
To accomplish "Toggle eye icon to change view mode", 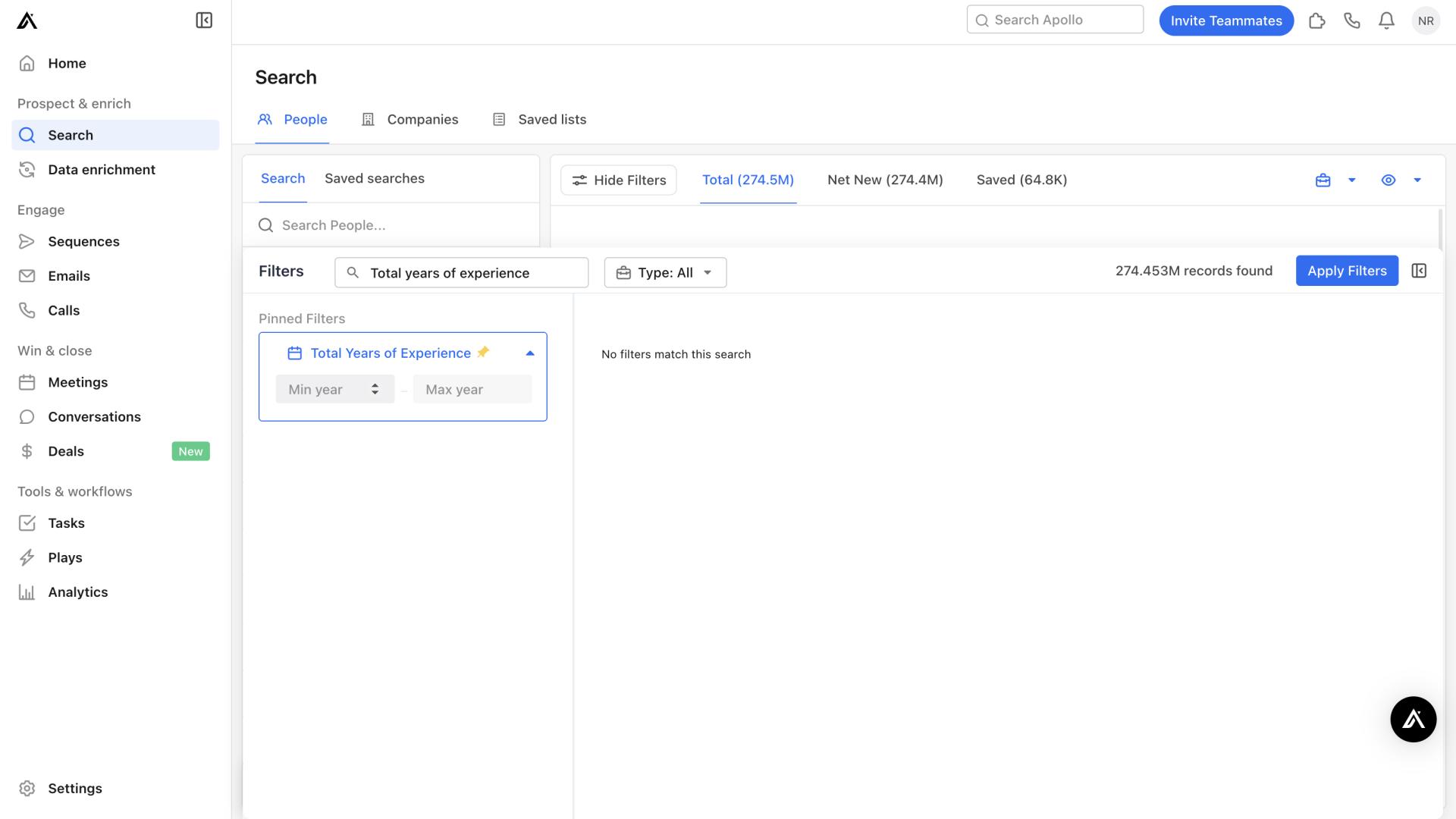I will pyautogui.click(x=1388, y=180).
